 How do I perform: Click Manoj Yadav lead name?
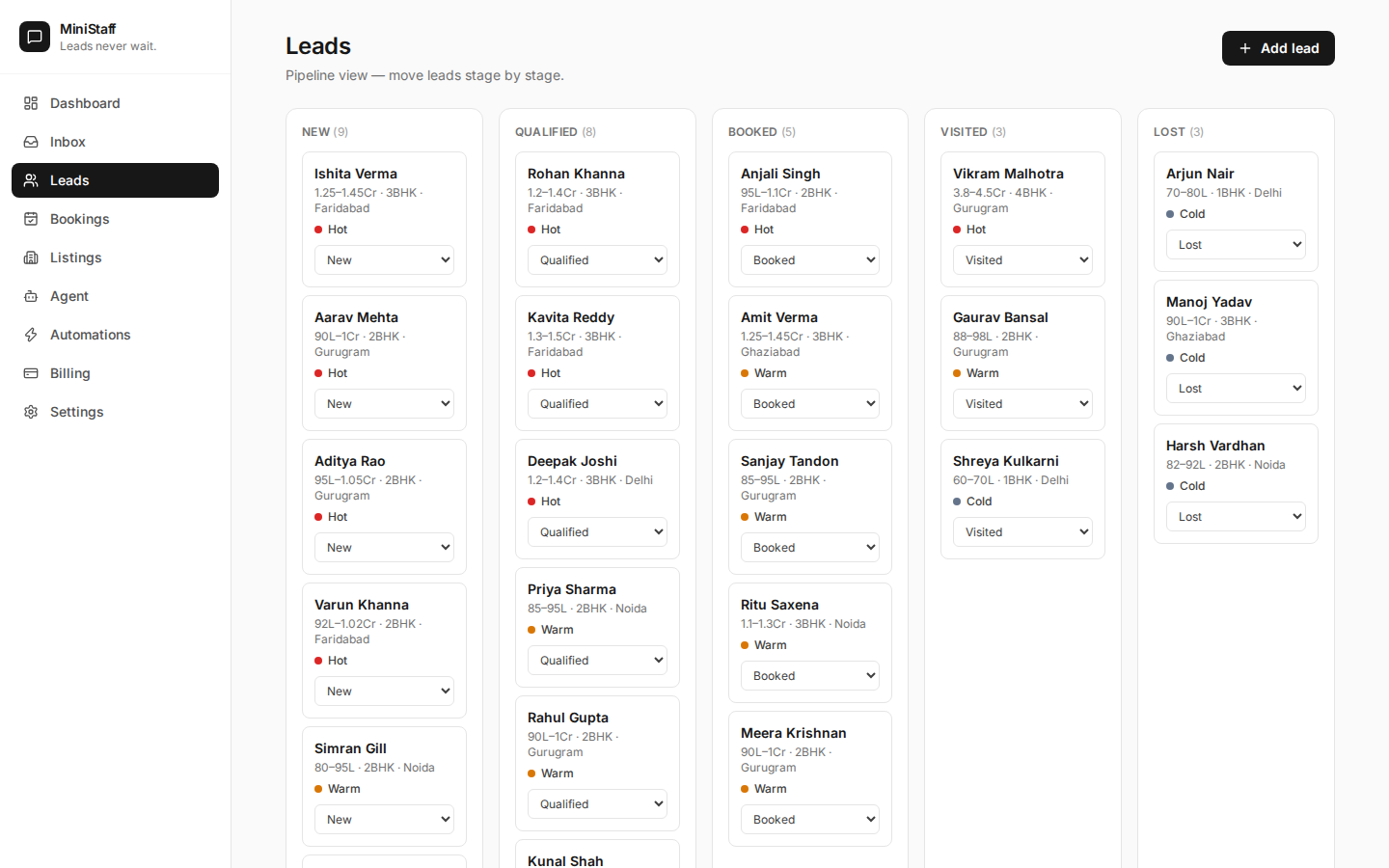[1209, 302]
